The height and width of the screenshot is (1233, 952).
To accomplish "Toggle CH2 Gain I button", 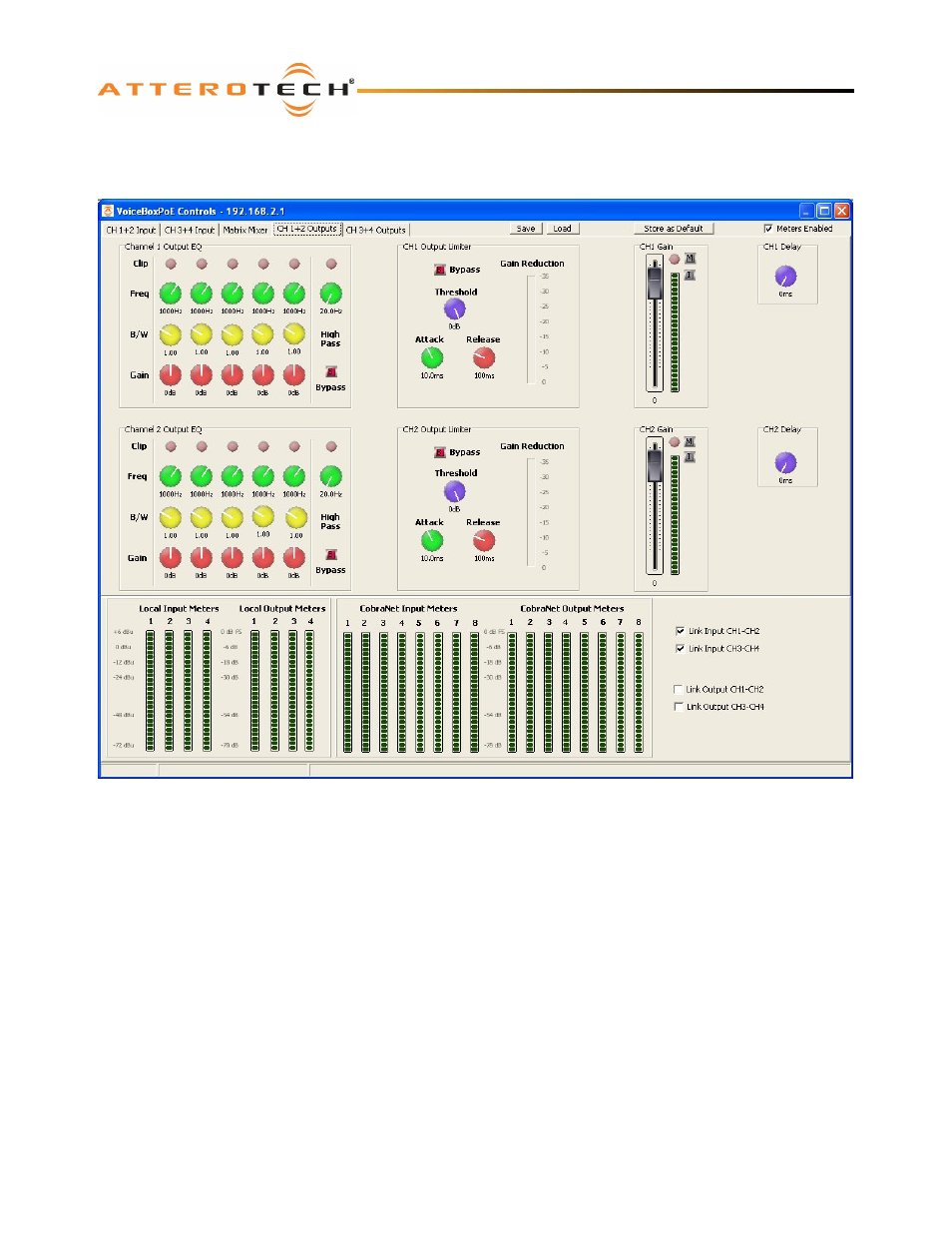I will coord(690,457).
